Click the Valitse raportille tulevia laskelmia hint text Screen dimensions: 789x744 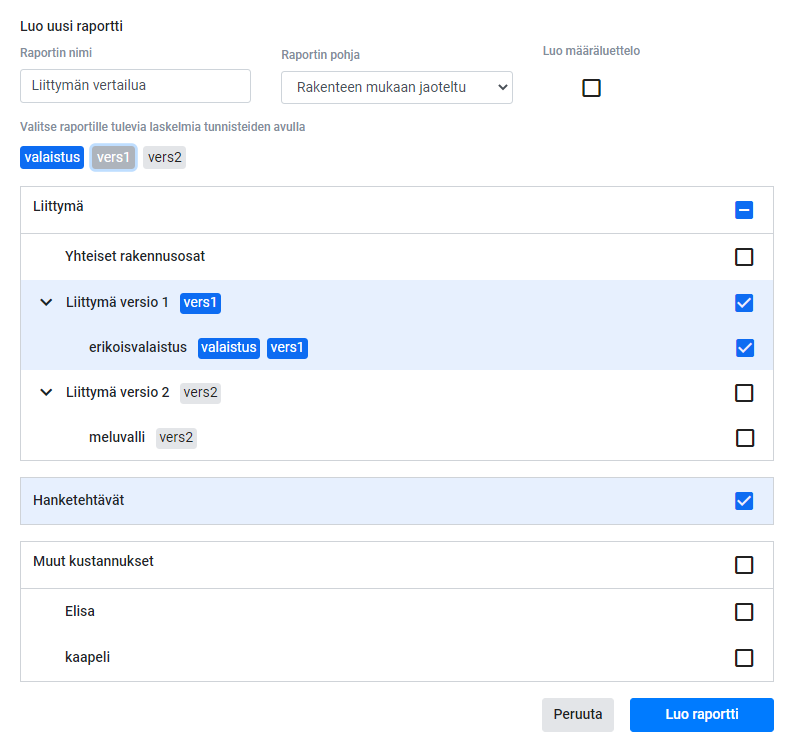(163, 127)
